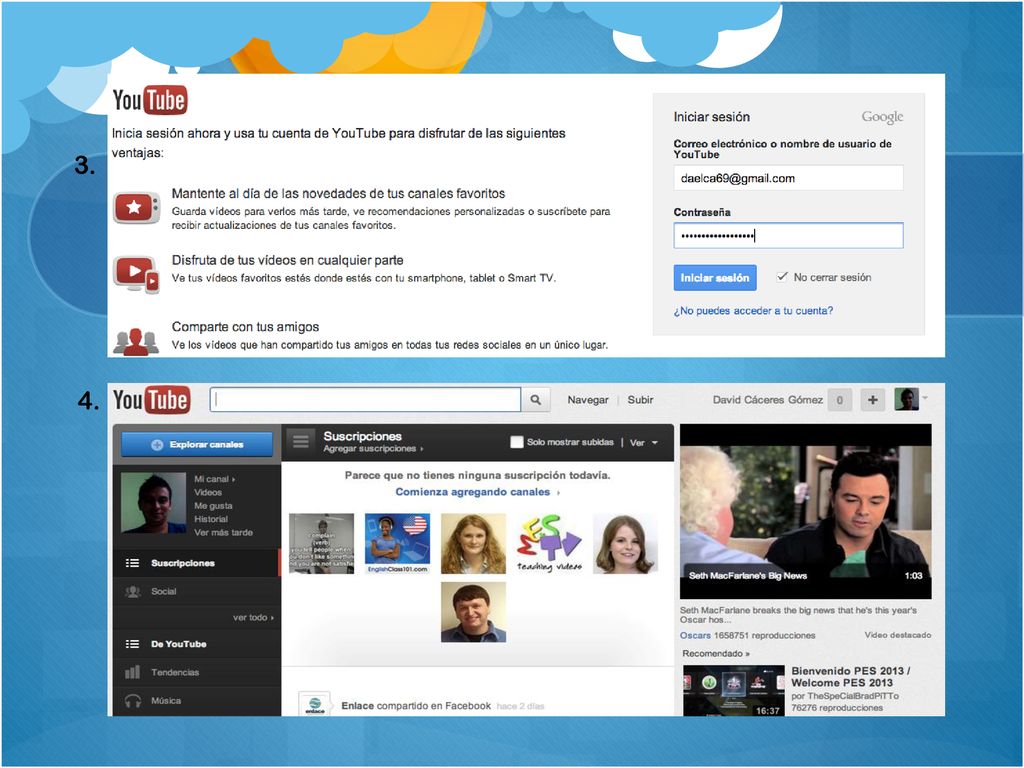Image resolution: width=1024 pixels, height=768 pixels.
Task: Open the EnglishClass101.com channel thumbnail
Action: (x=397, y=543)
